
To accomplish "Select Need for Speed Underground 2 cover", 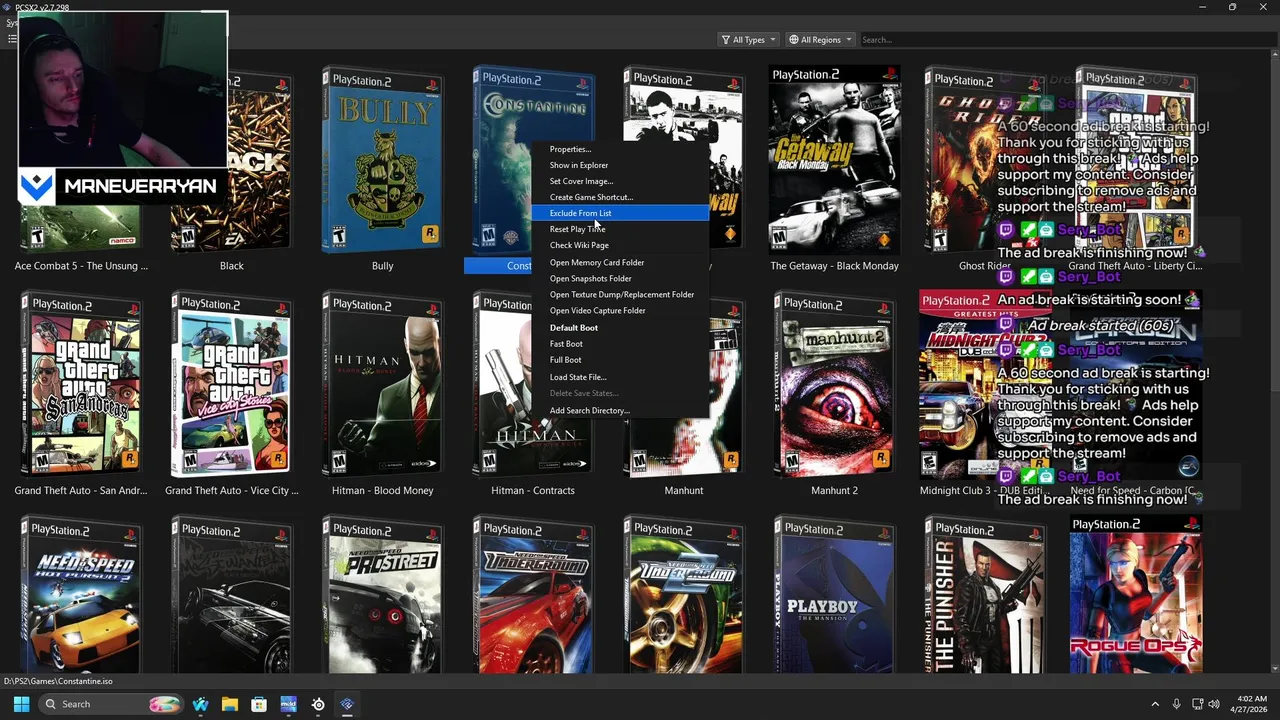I will tap(684, 595).
